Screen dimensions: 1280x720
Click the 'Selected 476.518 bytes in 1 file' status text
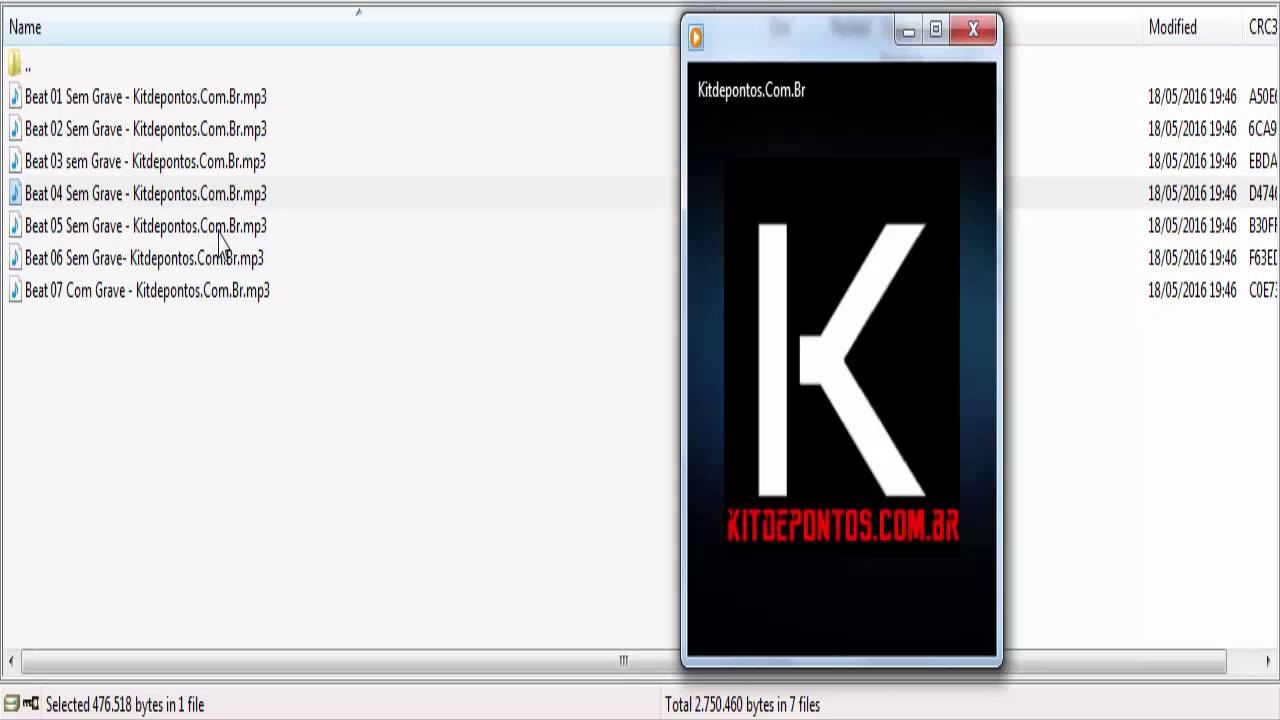pyautogui.click(x=125, y=705)
